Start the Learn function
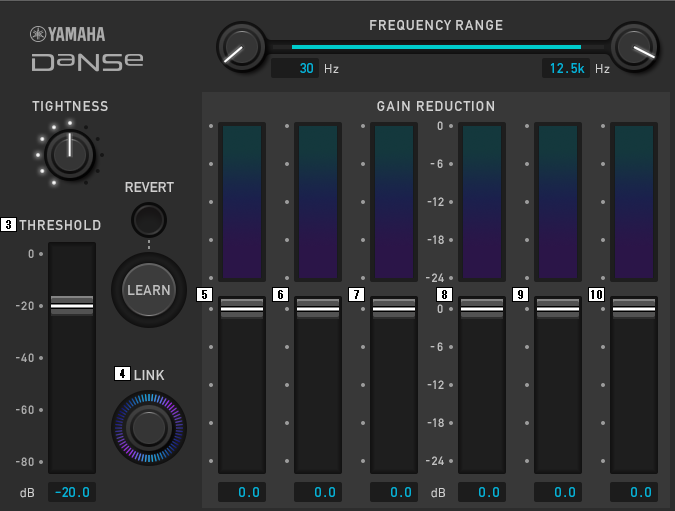Image resolution: width=675 pixels, height=511 pixels. pyautogui.click(x=149, y=290)
